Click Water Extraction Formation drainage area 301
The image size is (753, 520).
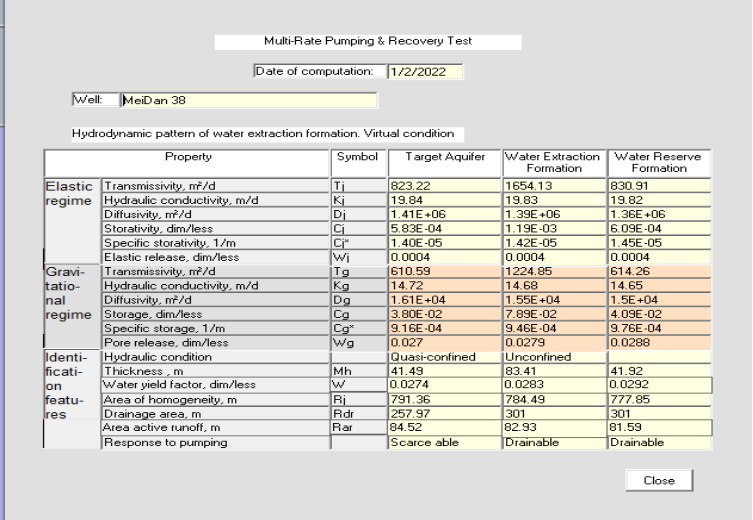554,413
